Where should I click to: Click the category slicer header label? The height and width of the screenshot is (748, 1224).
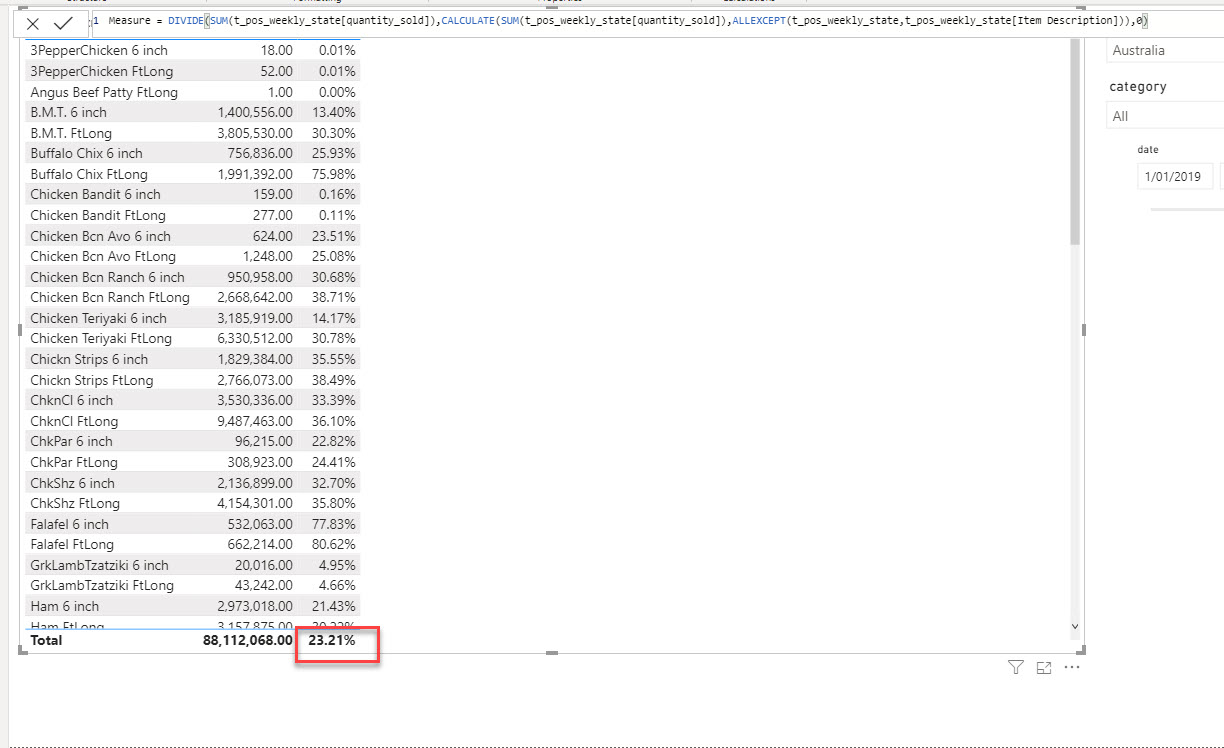1138,87
